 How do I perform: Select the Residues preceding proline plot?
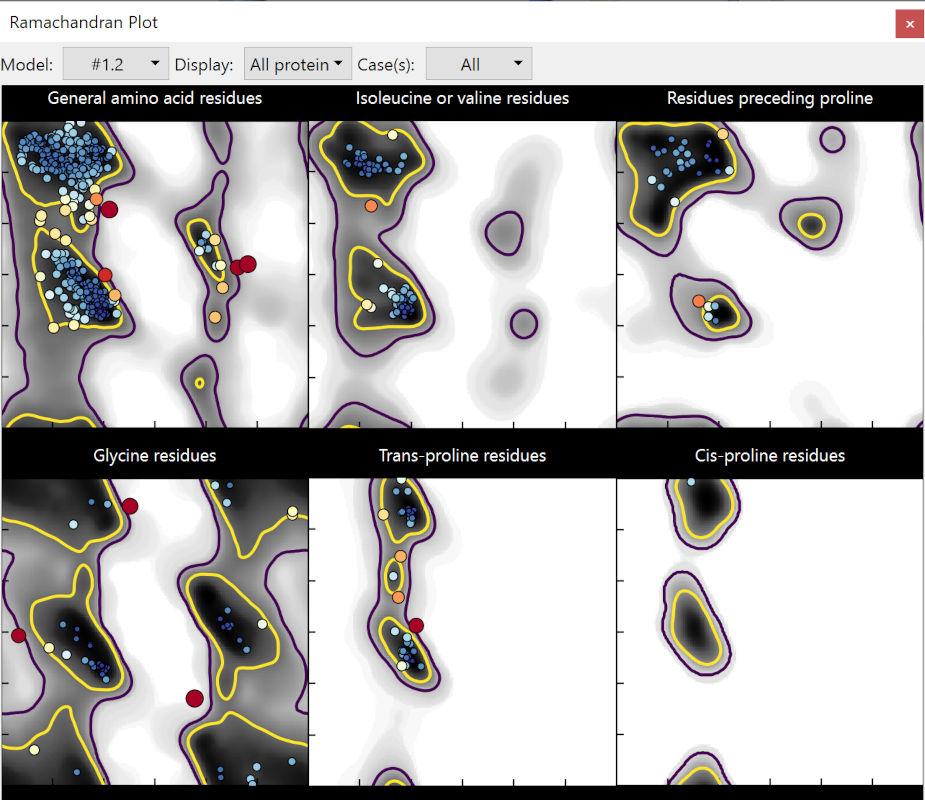coord(769,274)
